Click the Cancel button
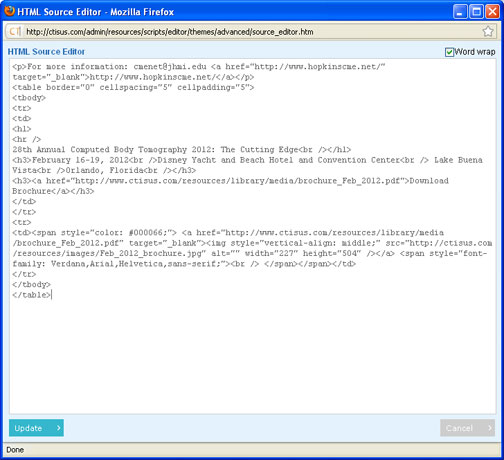This screenshot has width=504, height=460. click(x=467, y=428)
